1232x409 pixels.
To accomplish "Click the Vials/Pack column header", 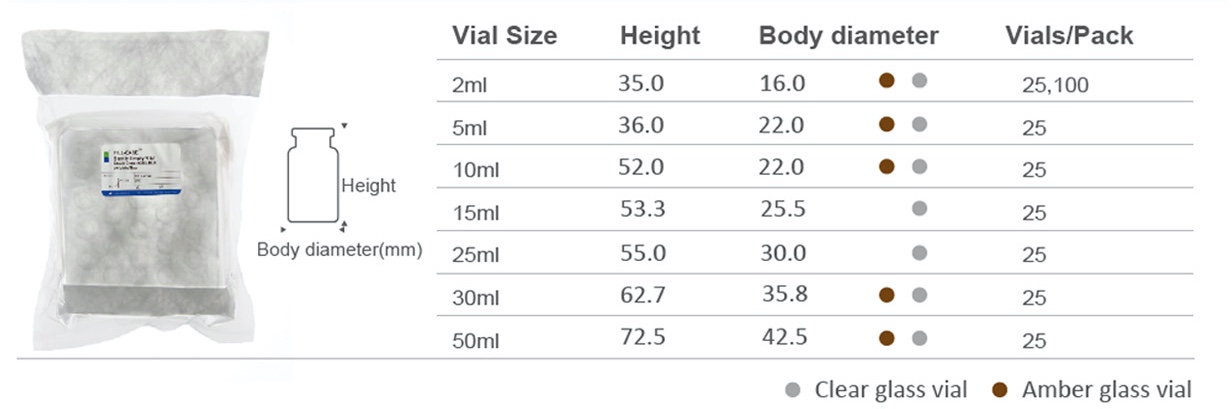I will tap(1069, 36).
